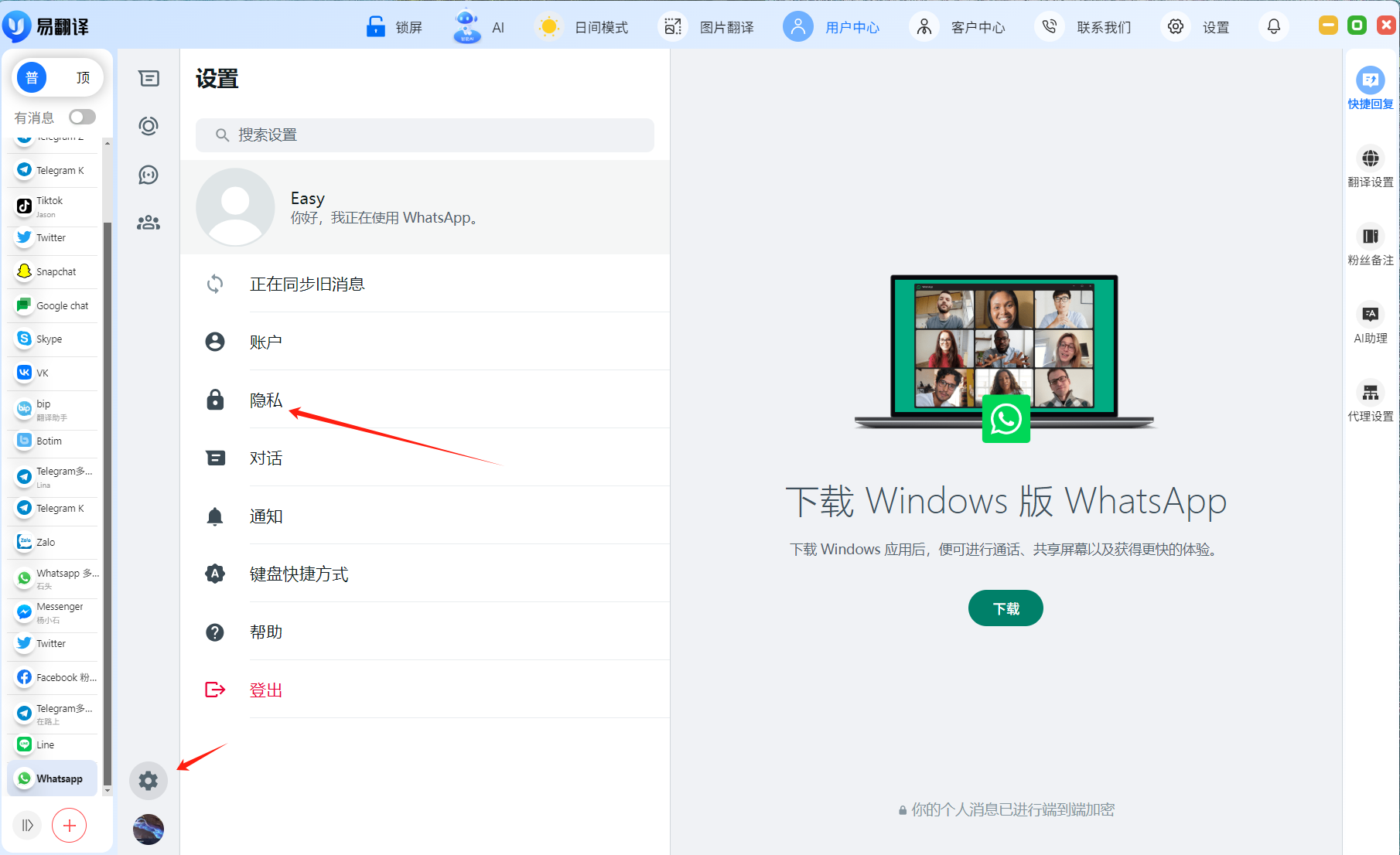Open Telegram K above Tiktok

coord(53,170)
